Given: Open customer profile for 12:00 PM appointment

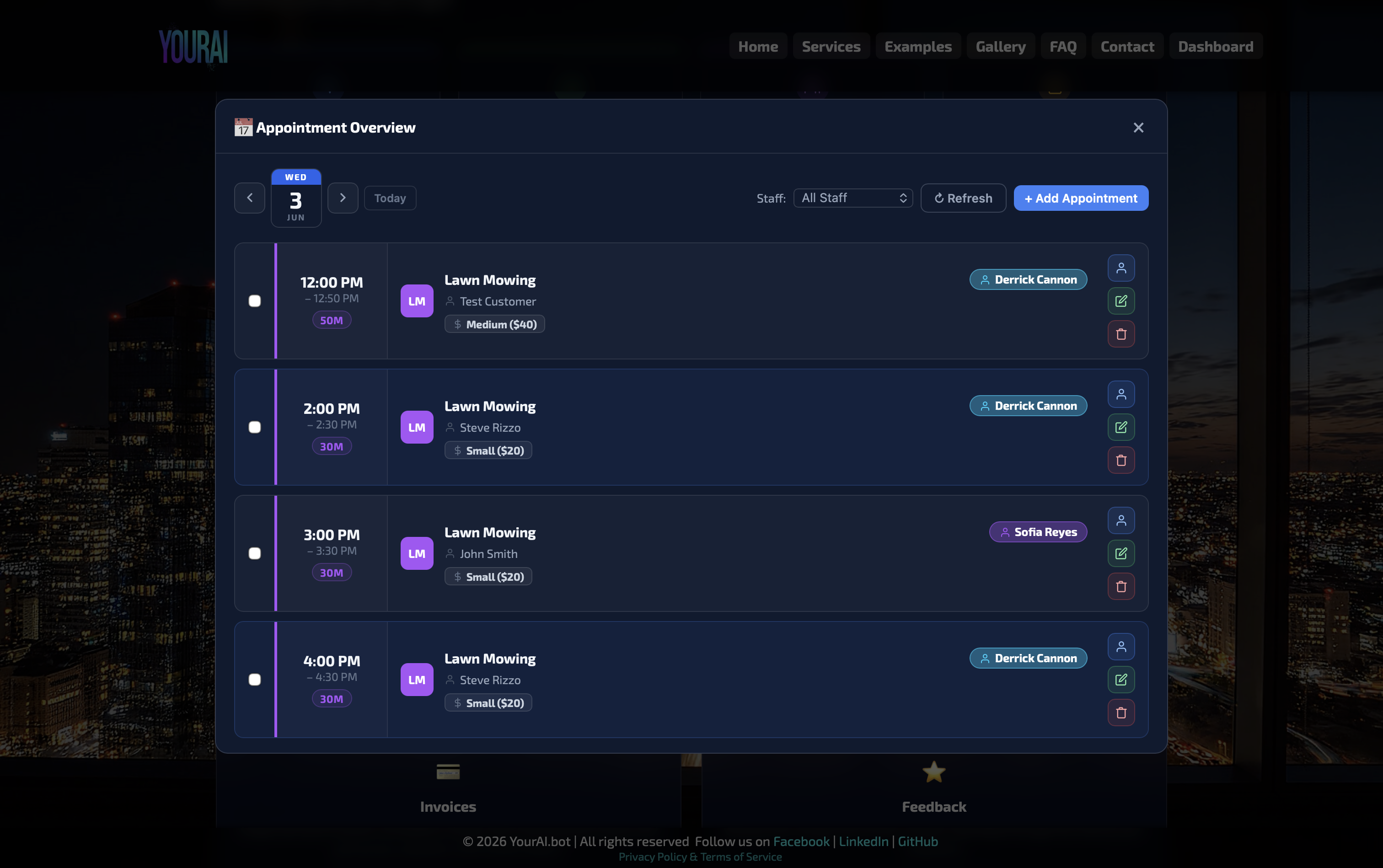Looking at the screenshot, I should point(1120,268).
